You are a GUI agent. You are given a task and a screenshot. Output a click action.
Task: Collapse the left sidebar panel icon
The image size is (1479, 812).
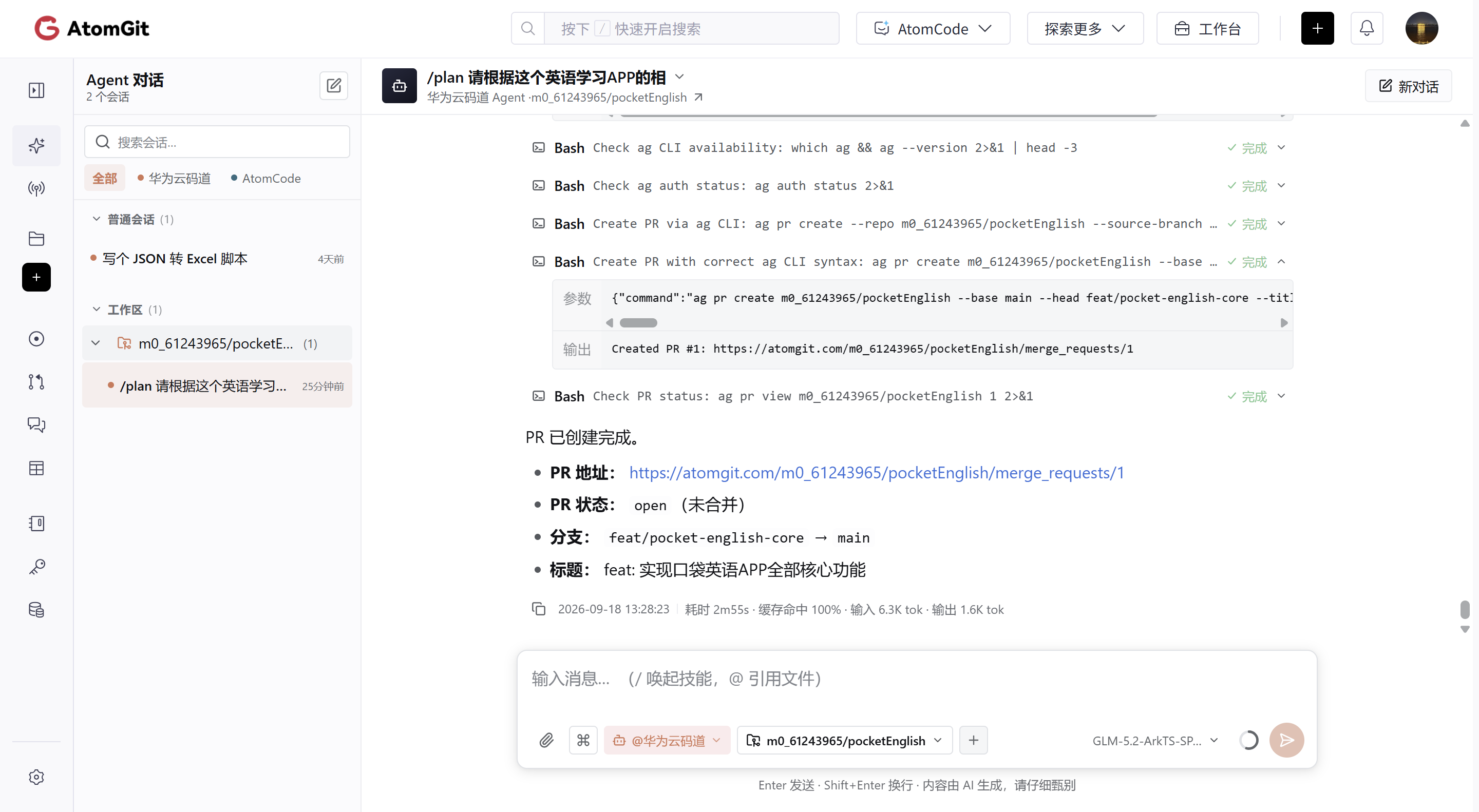point(36,90)
